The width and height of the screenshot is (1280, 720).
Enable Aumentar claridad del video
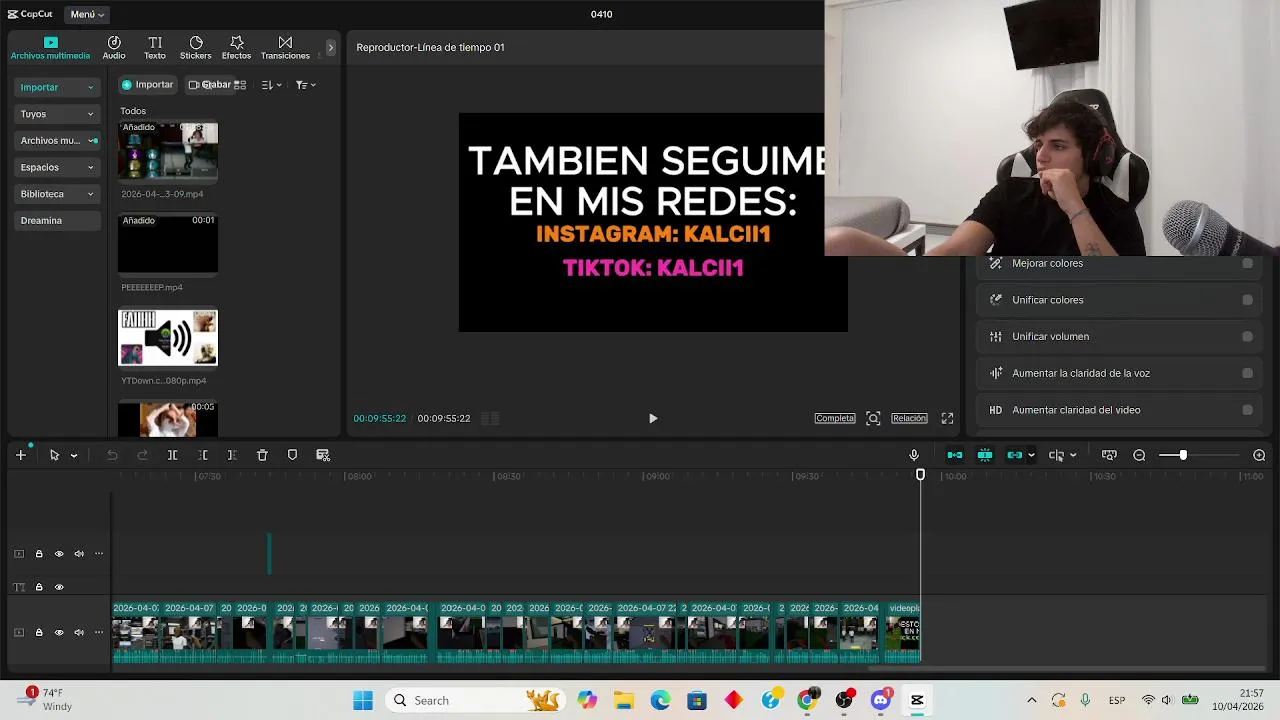point(1247,410)
